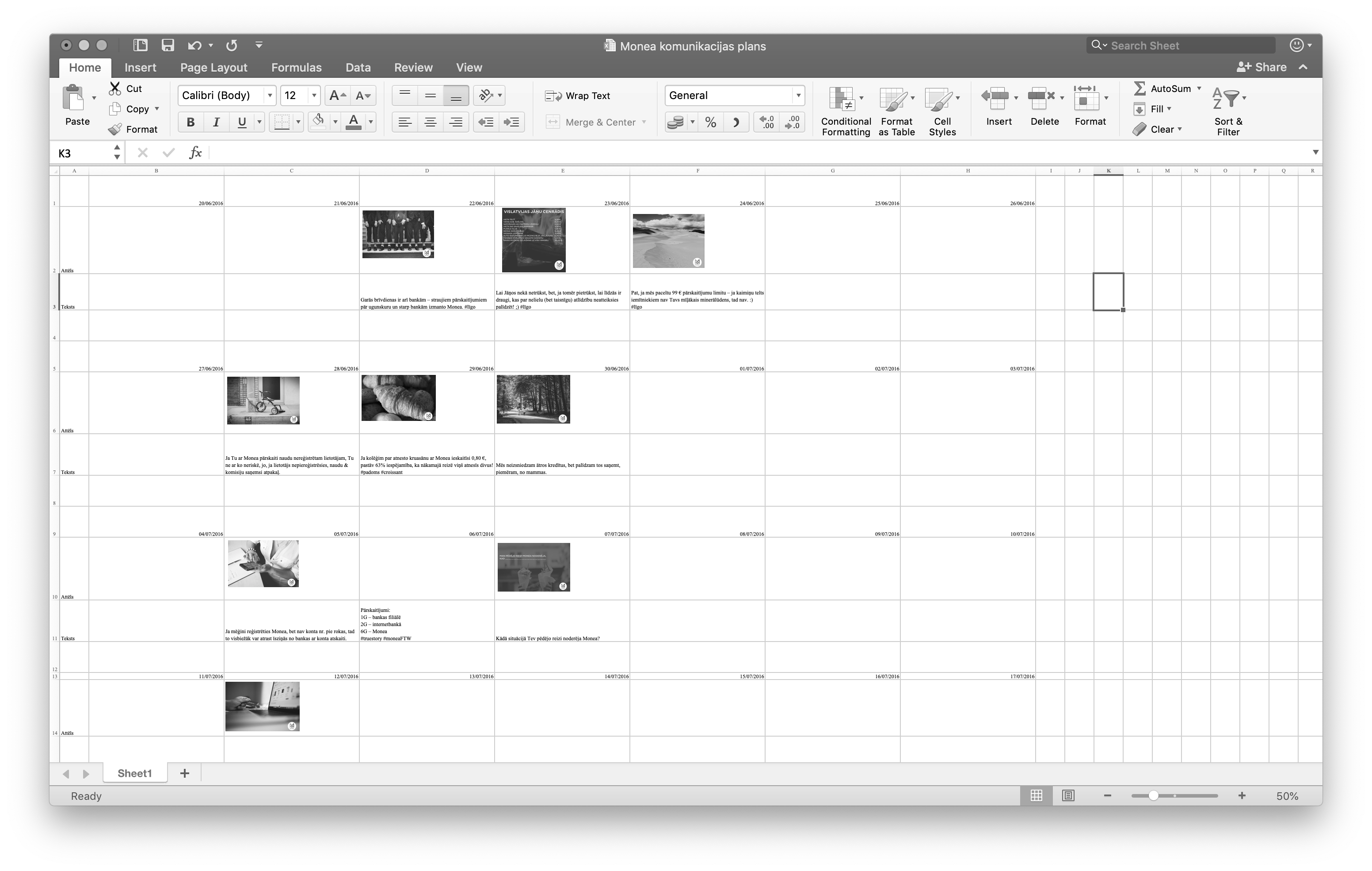Open the font size dropdown
The image size is (1372, 871).
[313, 95]
